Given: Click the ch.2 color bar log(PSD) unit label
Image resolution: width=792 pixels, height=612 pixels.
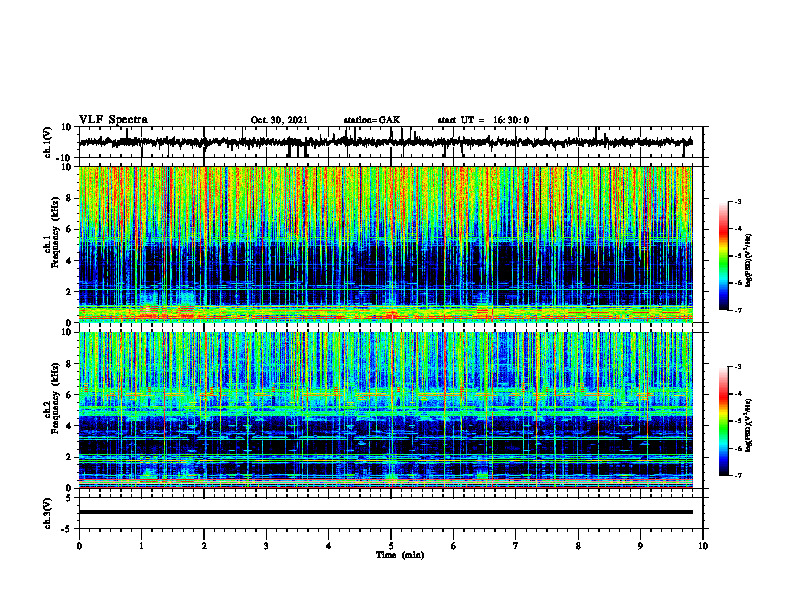Looking at the screenshot, I should 749,425.
